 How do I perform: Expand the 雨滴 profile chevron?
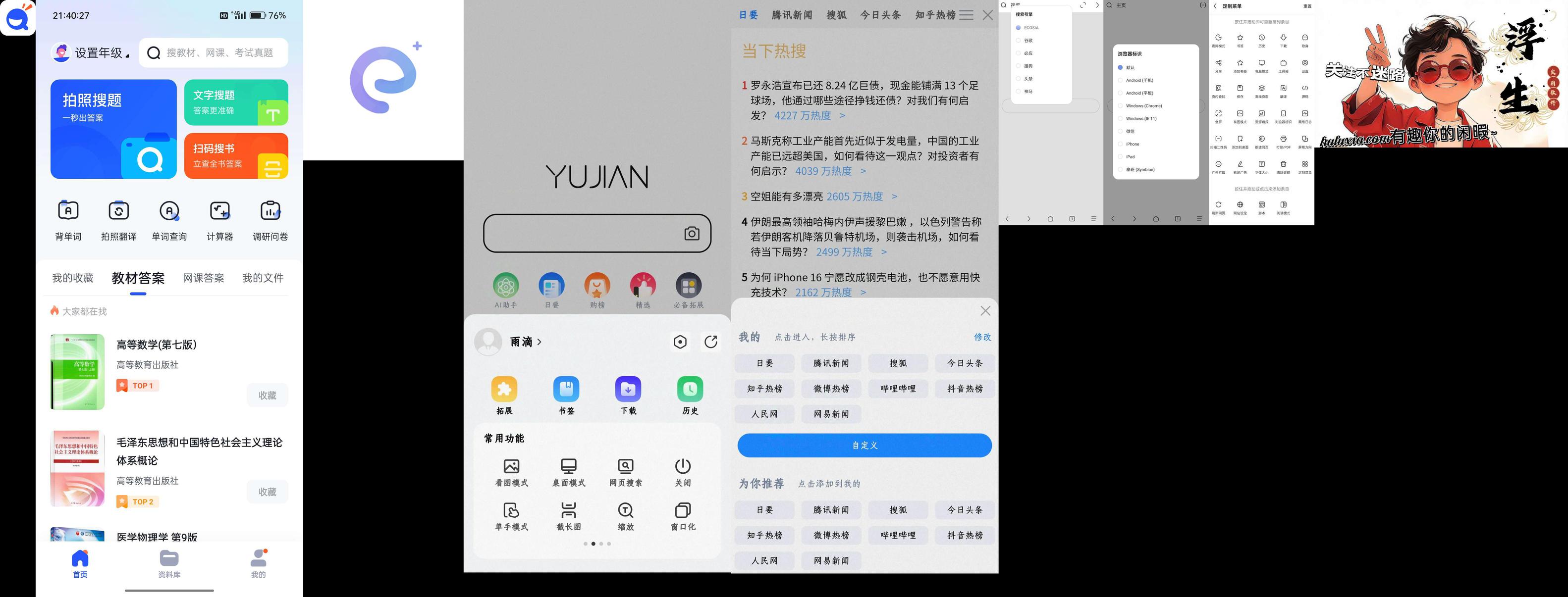(x=540, y=342)
